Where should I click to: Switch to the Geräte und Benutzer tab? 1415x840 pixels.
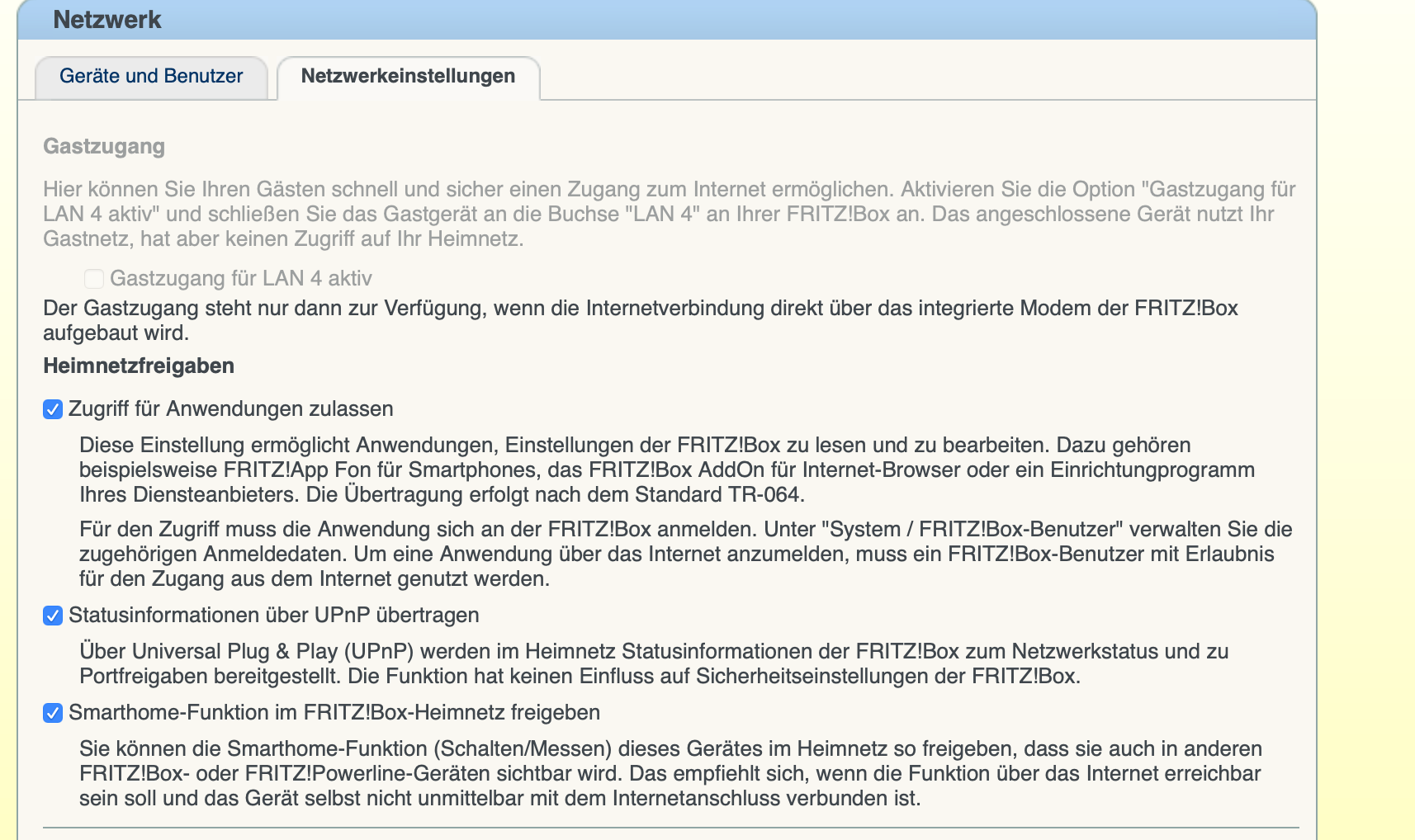[151, 77]
